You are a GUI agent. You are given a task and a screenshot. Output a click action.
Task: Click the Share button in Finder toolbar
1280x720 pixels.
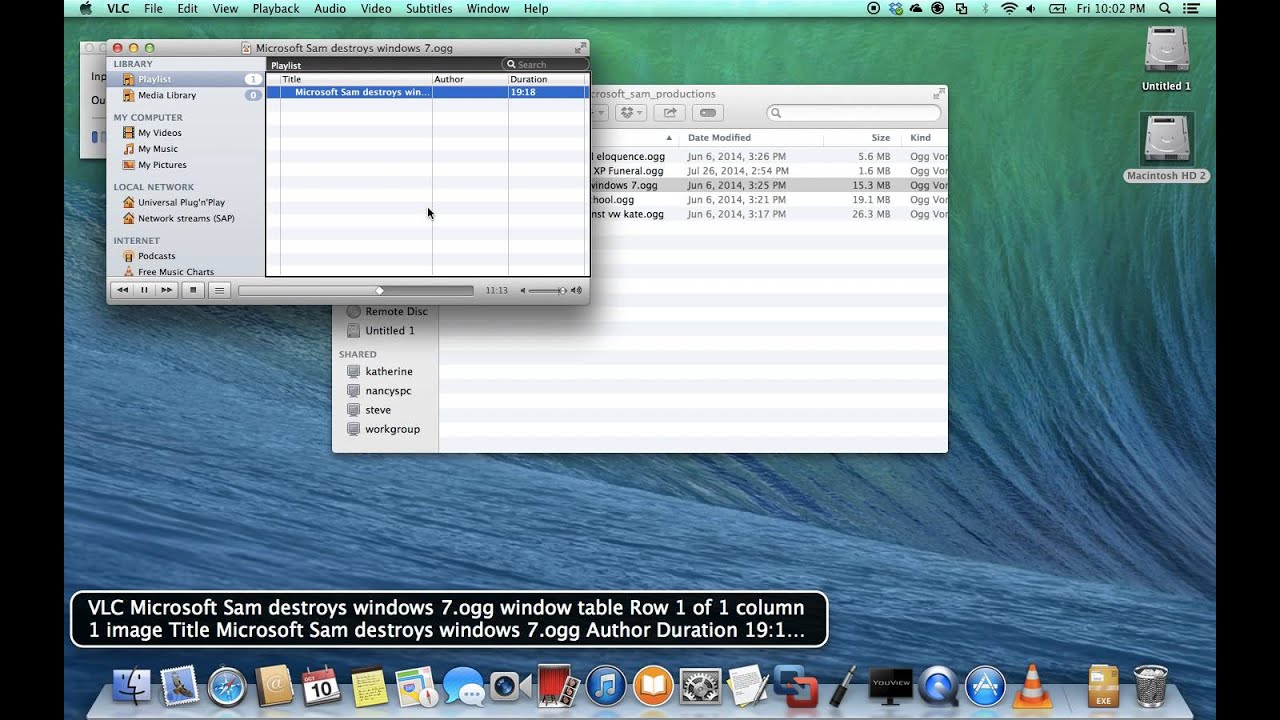pyautogui.click(x=670, y=112)
